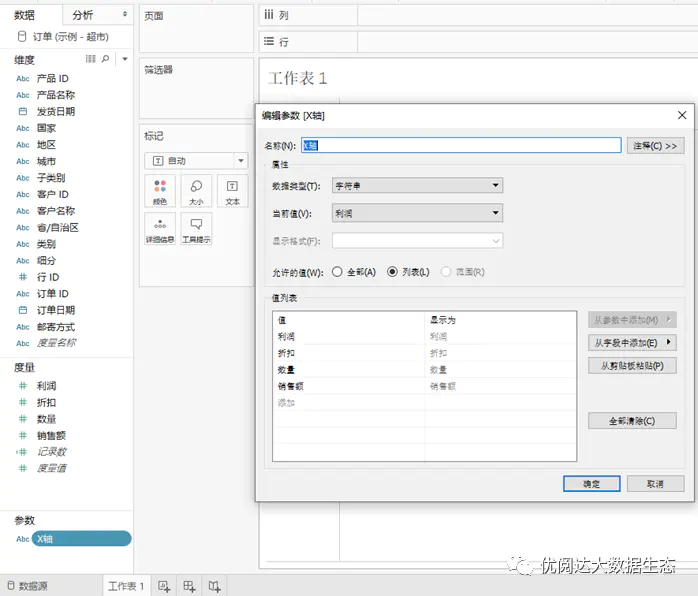Open the 当前值 dropdown showing 利润
Screen dimensions: 698x596
click(x=417, y=213)
